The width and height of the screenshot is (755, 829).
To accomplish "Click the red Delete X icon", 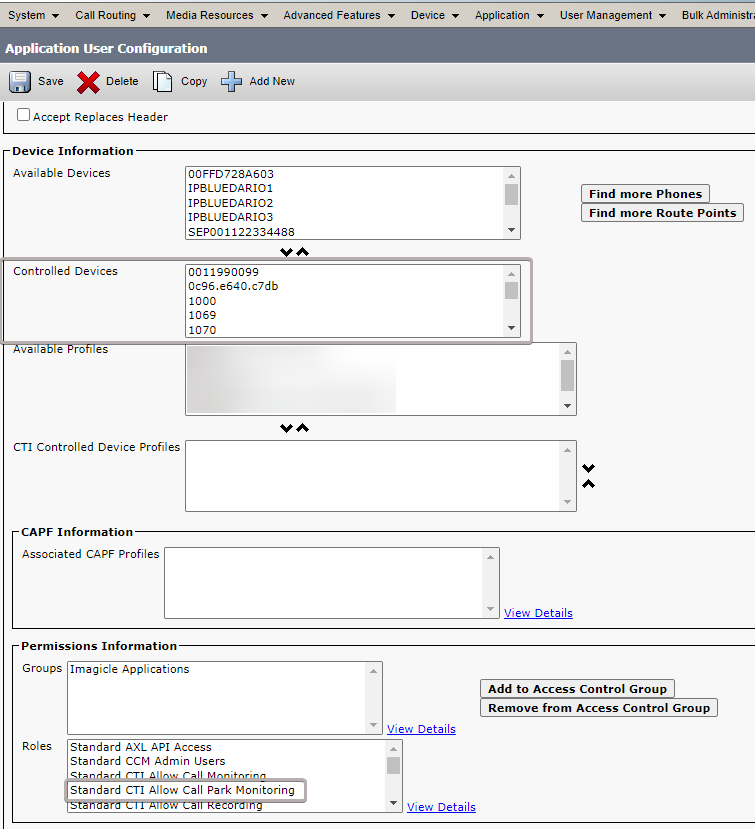I will [88, 82].
